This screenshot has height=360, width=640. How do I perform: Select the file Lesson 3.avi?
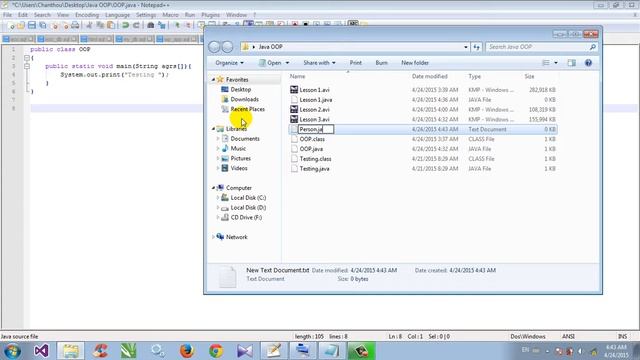[314, 120]
